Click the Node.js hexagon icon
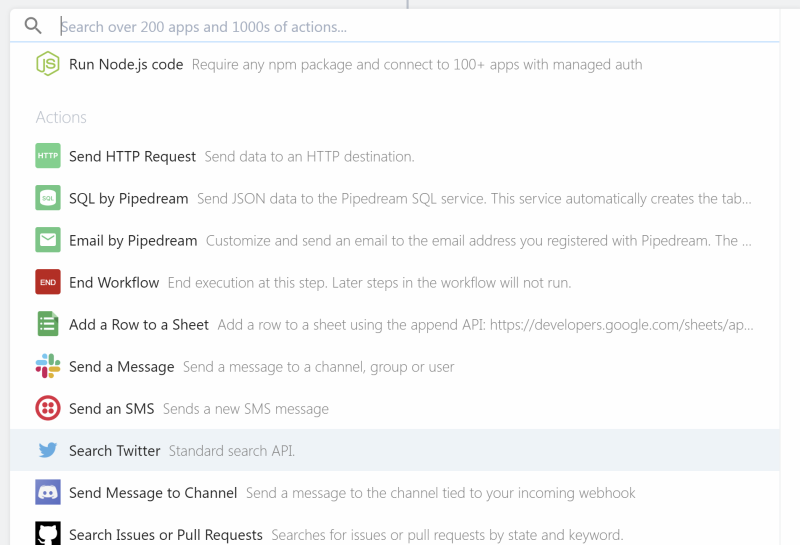The image size is (800, 545). click(48, 64)
